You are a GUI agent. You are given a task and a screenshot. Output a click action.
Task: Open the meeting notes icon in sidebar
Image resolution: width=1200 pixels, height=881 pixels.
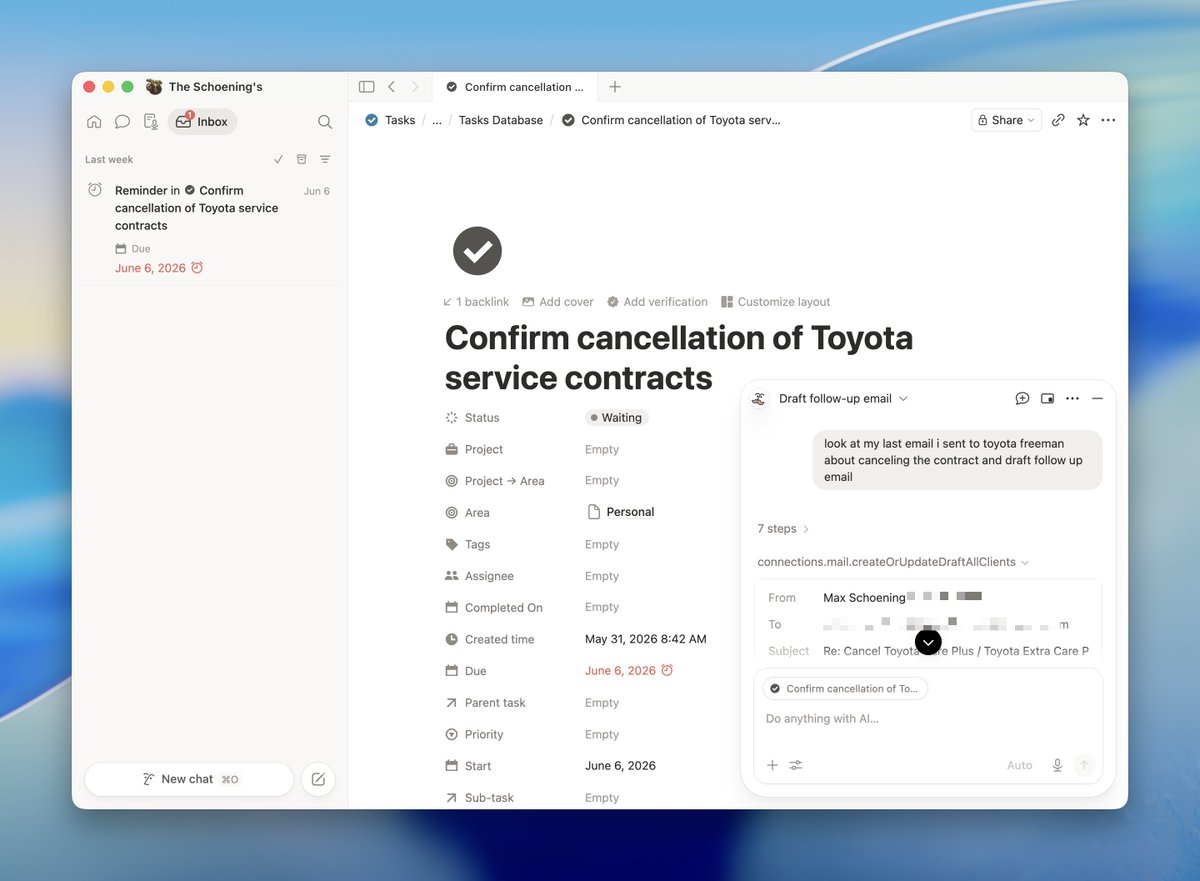pyautogui.click(x=151, y=122)
